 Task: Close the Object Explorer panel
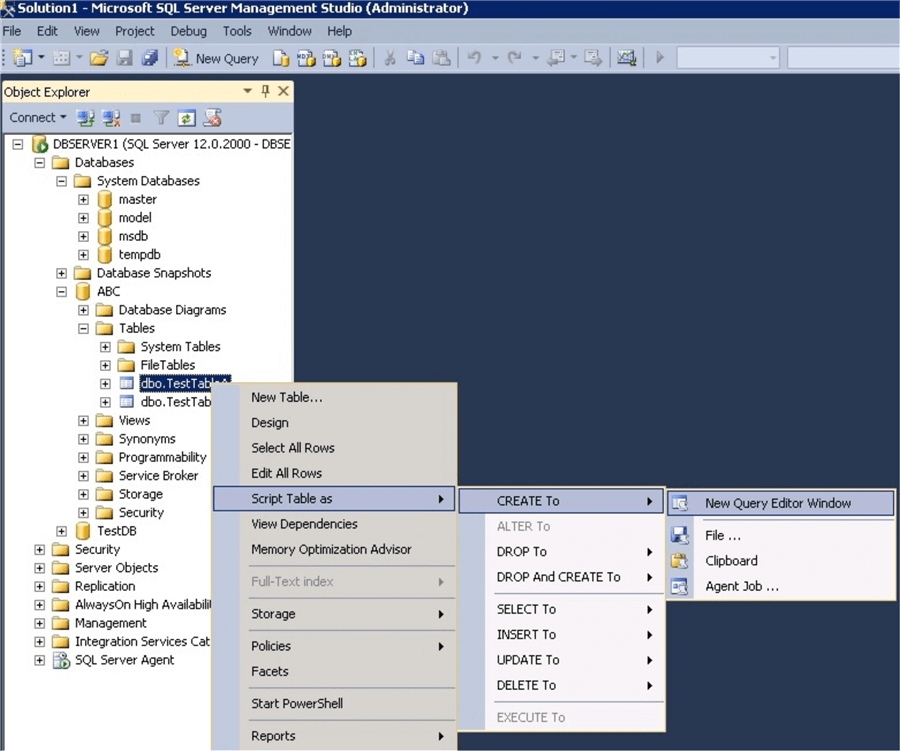(x=283, y=91)
